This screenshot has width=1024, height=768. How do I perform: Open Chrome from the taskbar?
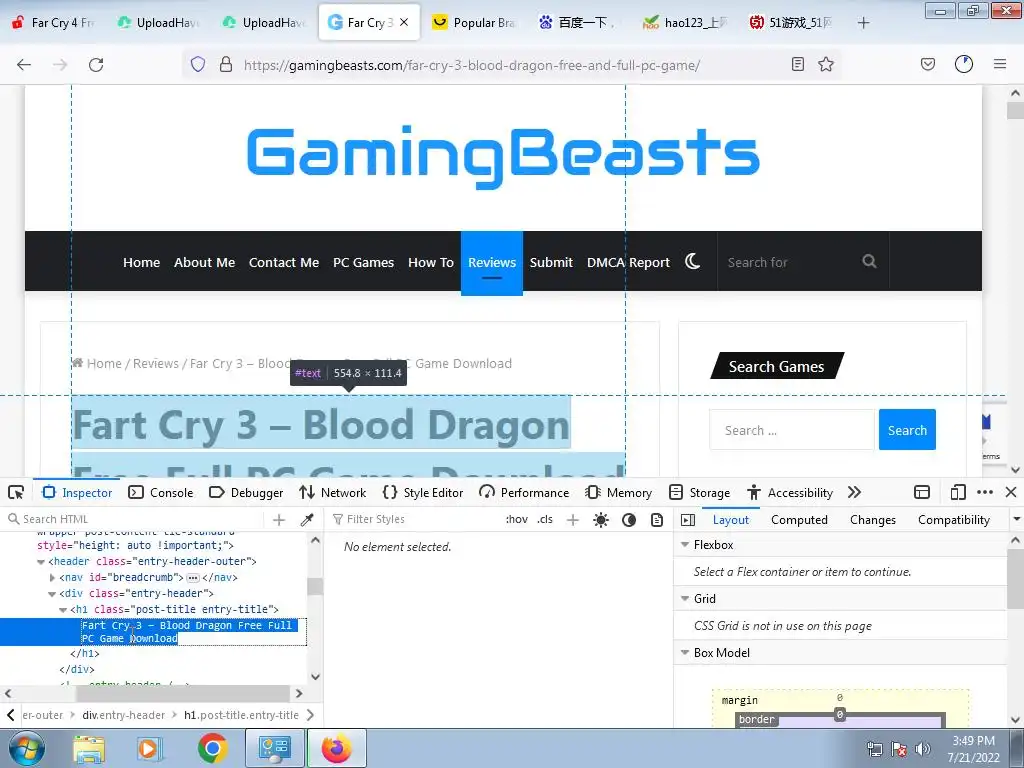click(x=212, y=748)
